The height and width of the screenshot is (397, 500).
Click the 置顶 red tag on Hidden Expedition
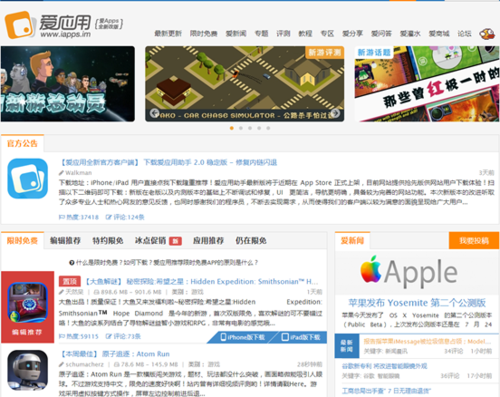coord(70,281)
